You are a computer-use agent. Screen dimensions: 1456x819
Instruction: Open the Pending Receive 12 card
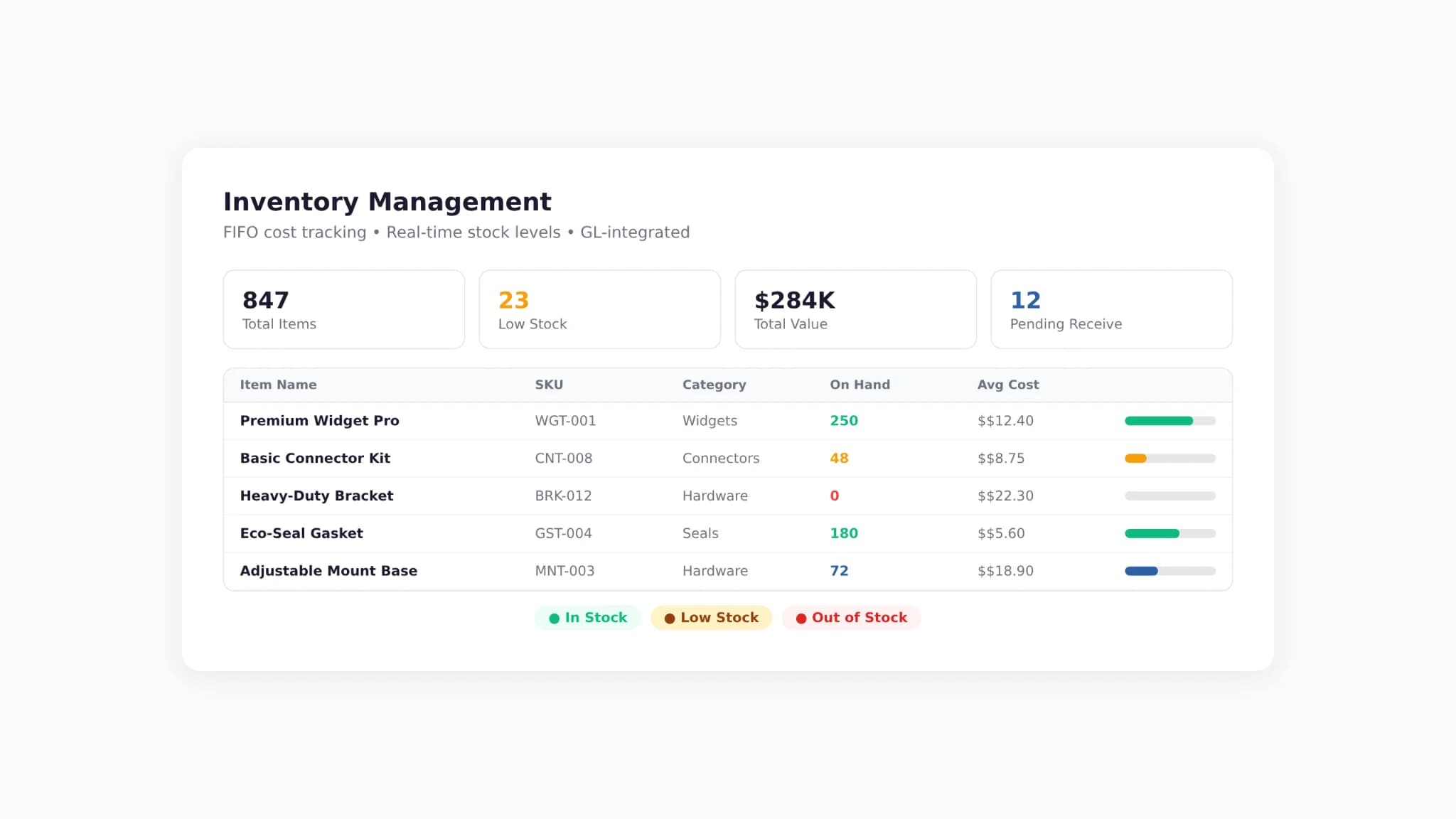tap(1112, 309)
